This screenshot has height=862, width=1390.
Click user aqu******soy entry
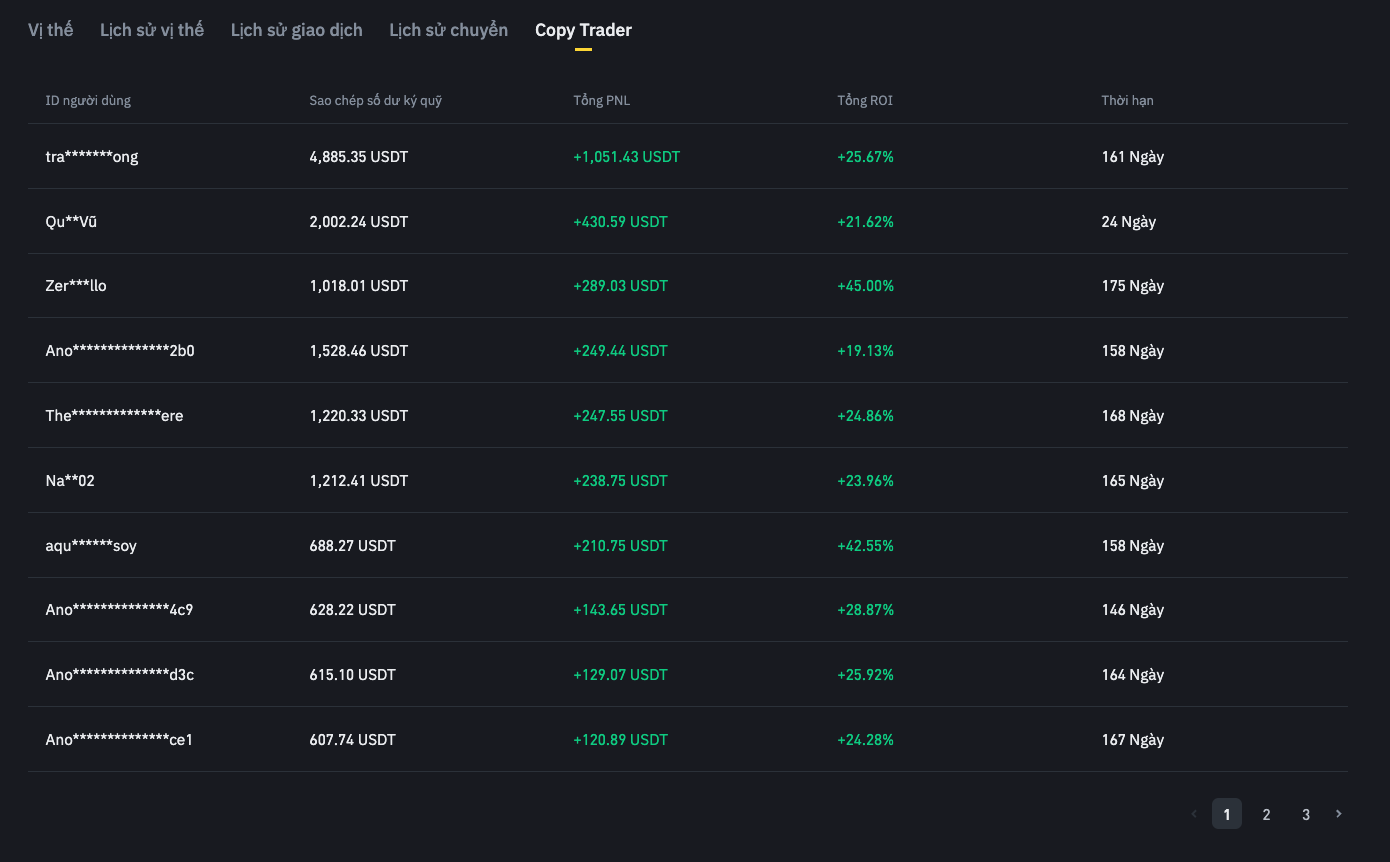point(91,546)
